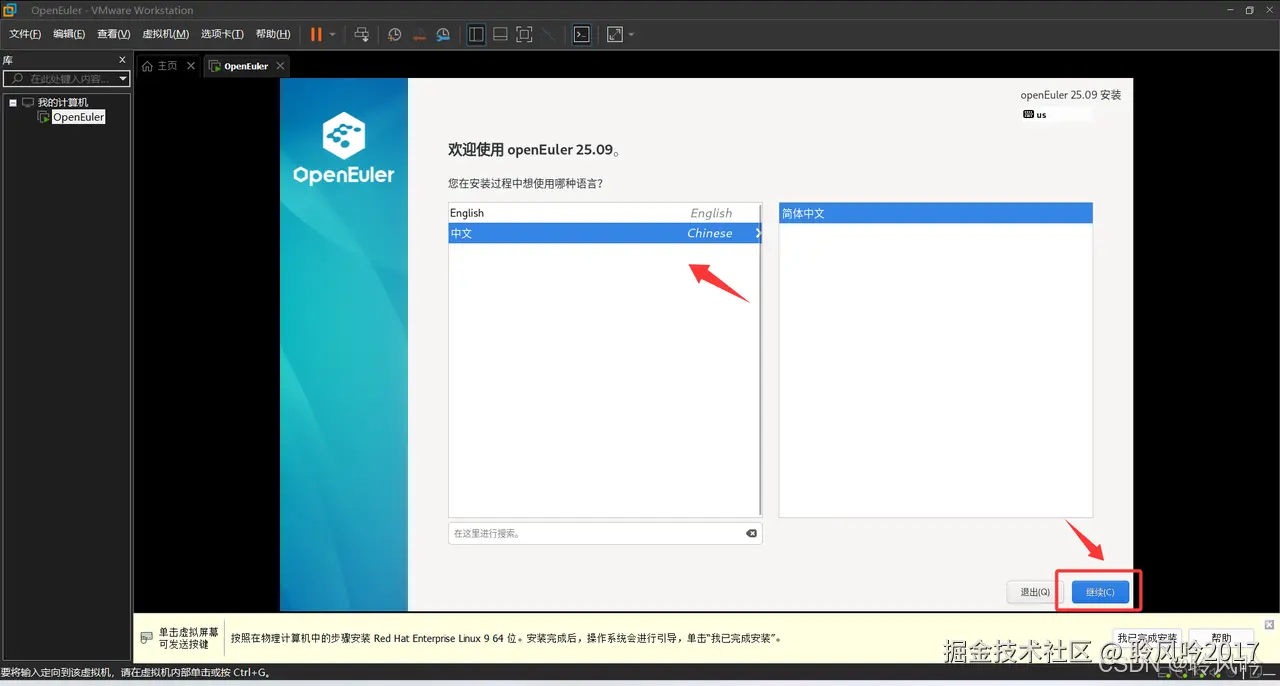
Task: Toggle the stretch guest display mode
Action: pos(549,34)
